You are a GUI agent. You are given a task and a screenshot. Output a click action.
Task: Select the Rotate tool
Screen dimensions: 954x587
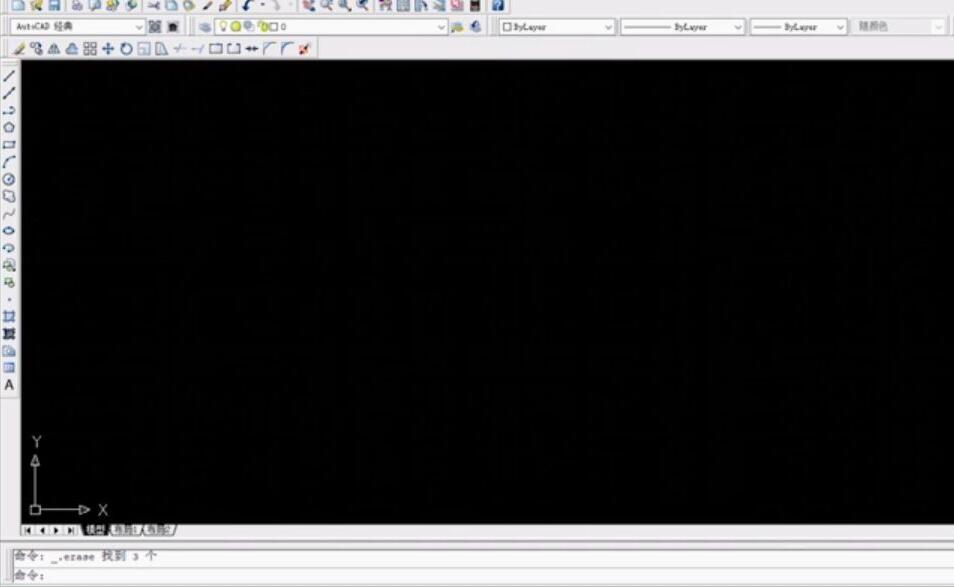coord(126,49)
